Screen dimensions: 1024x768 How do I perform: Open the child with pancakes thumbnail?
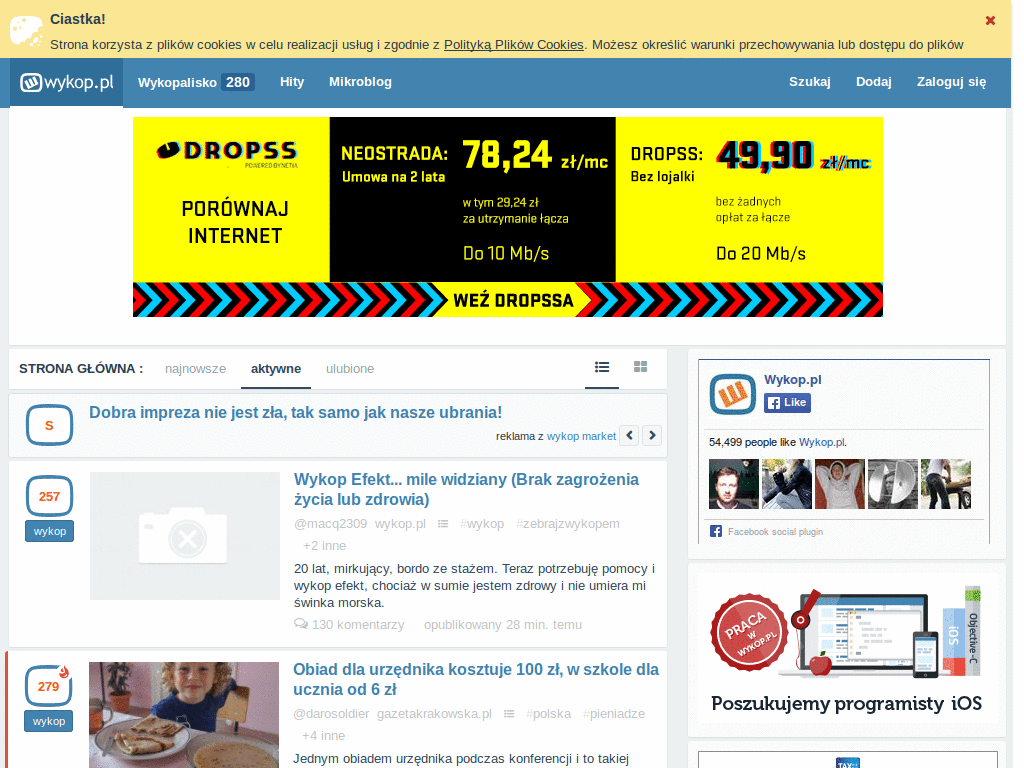184,714
